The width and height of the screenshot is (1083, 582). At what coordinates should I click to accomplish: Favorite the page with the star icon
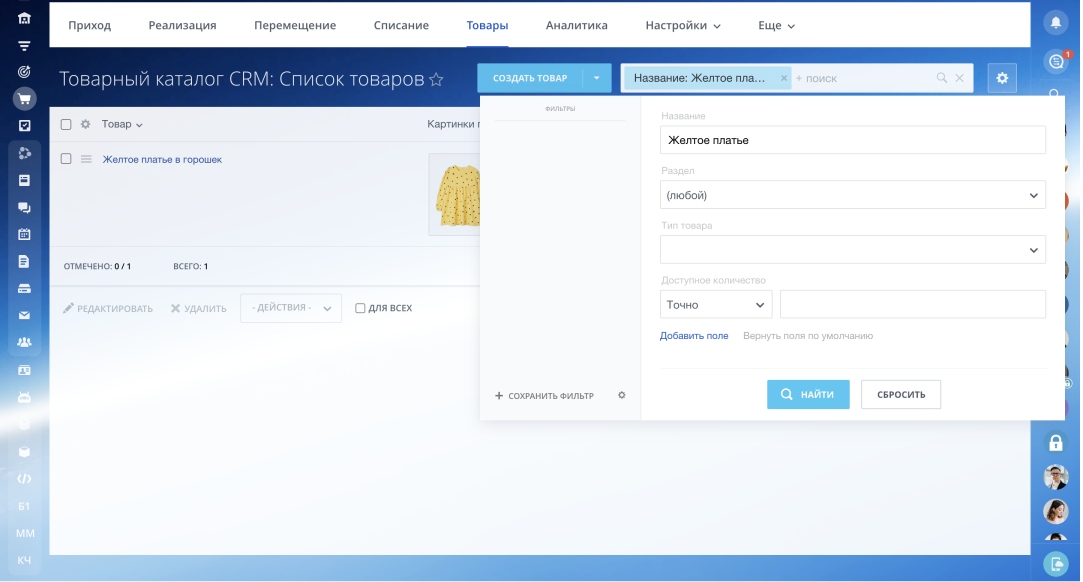436,79
